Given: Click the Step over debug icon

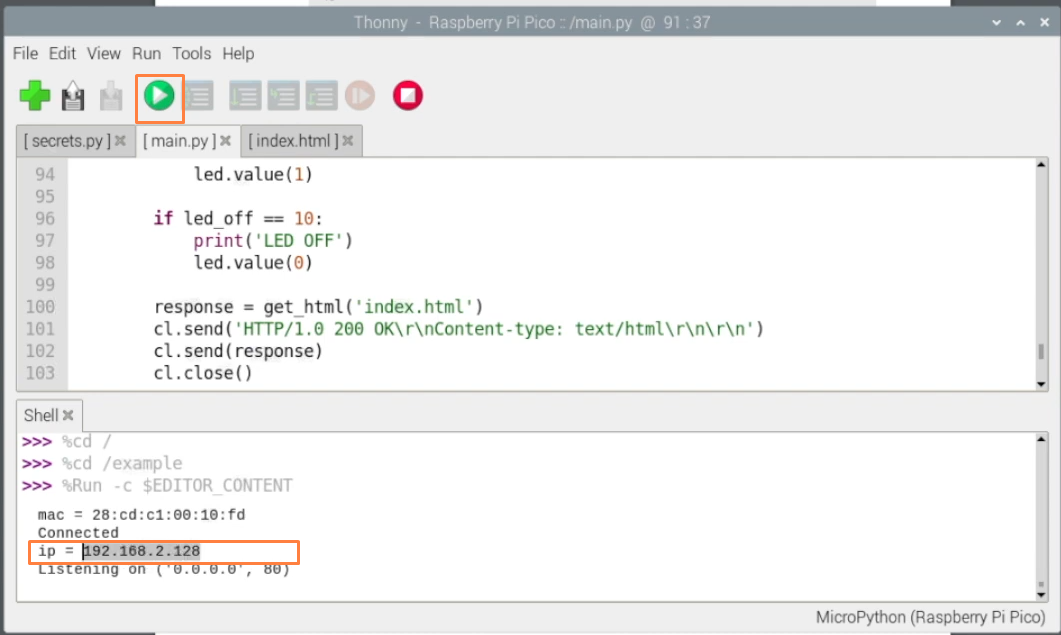Looking at the screenshot, I should (x=244, y=96).
